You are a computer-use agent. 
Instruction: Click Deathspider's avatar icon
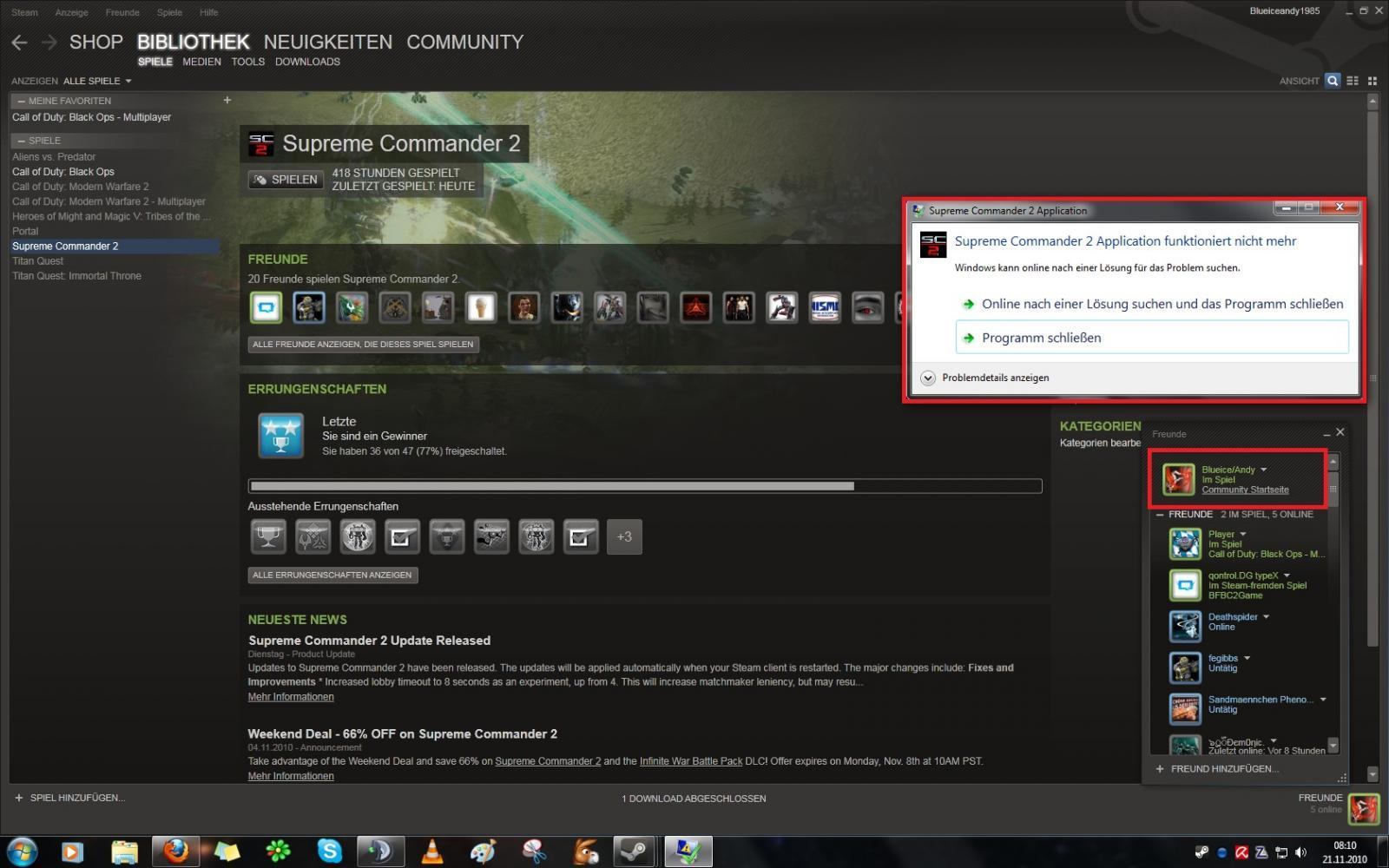tap(1185, 626)
